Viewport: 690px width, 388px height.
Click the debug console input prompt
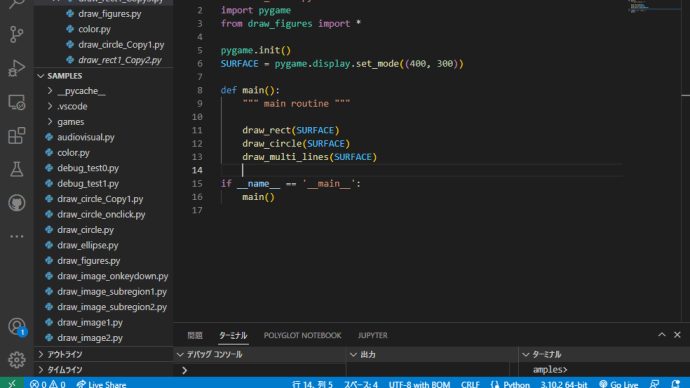click(x=260, y=370)
